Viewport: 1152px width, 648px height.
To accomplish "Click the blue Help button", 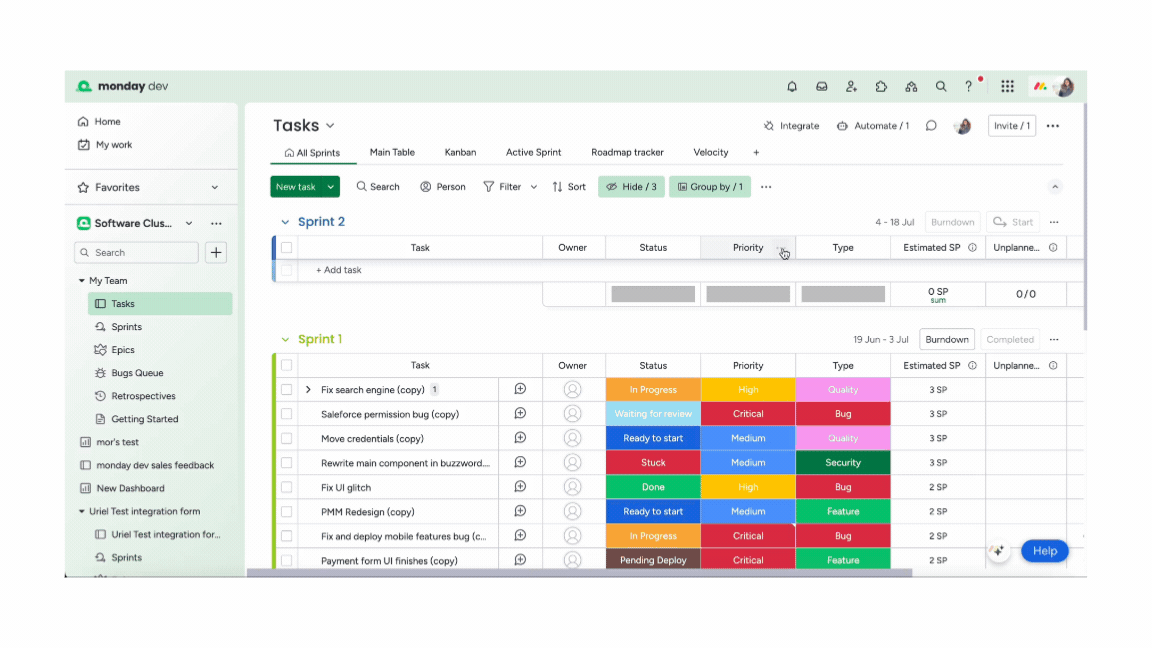I will click(1045, 550).
